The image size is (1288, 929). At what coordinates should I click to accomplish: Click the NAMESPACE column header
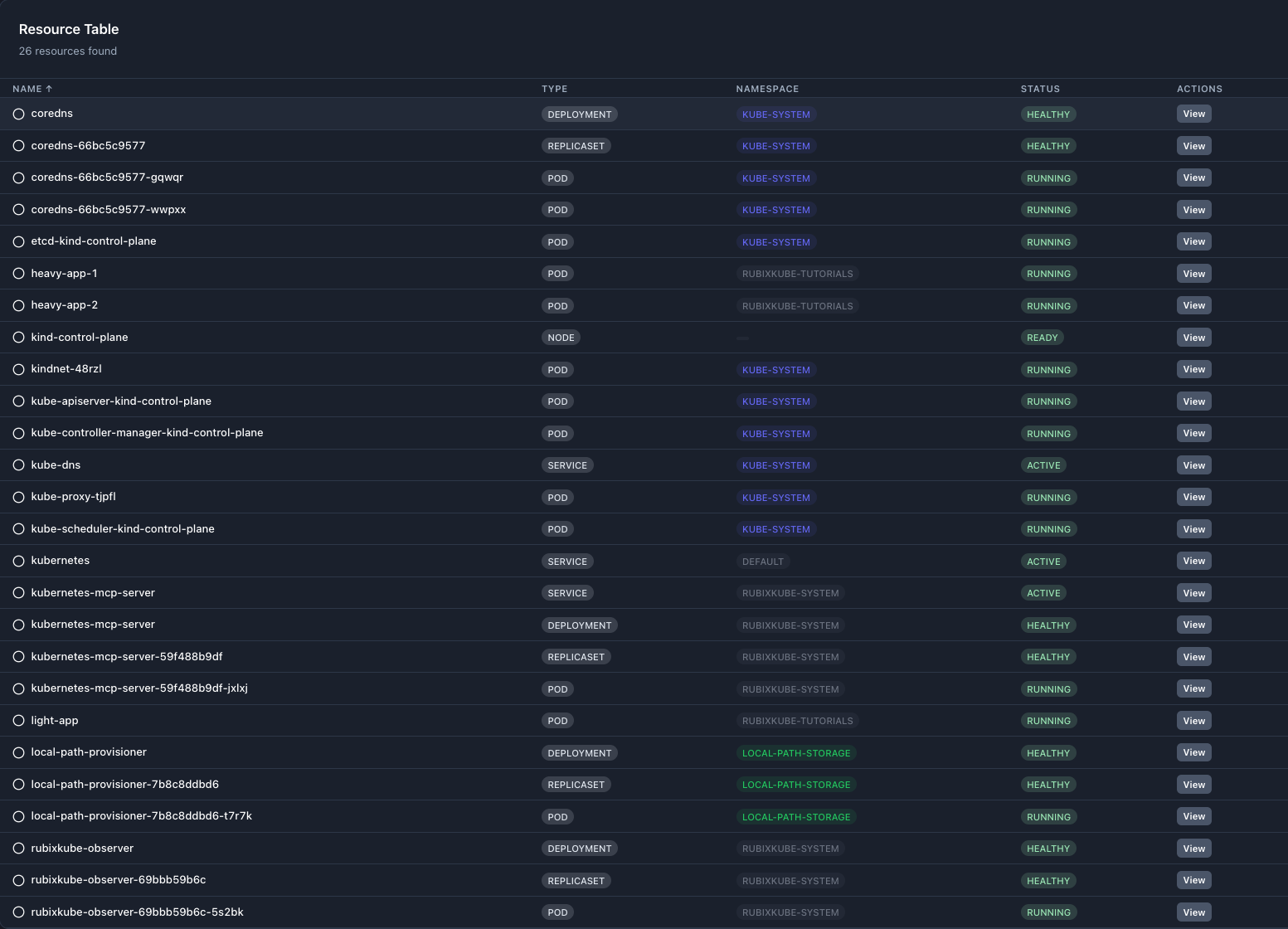[x=767, y=89]
